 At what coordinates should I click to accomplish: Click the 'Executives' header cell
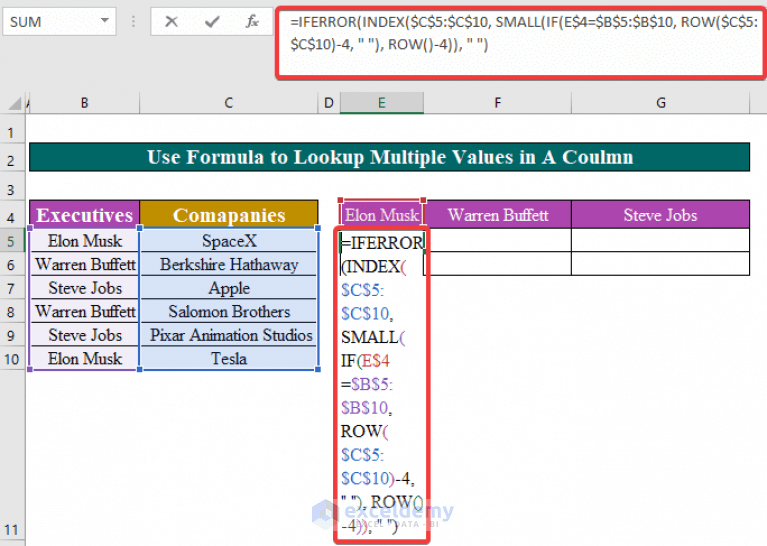(85, 214)
